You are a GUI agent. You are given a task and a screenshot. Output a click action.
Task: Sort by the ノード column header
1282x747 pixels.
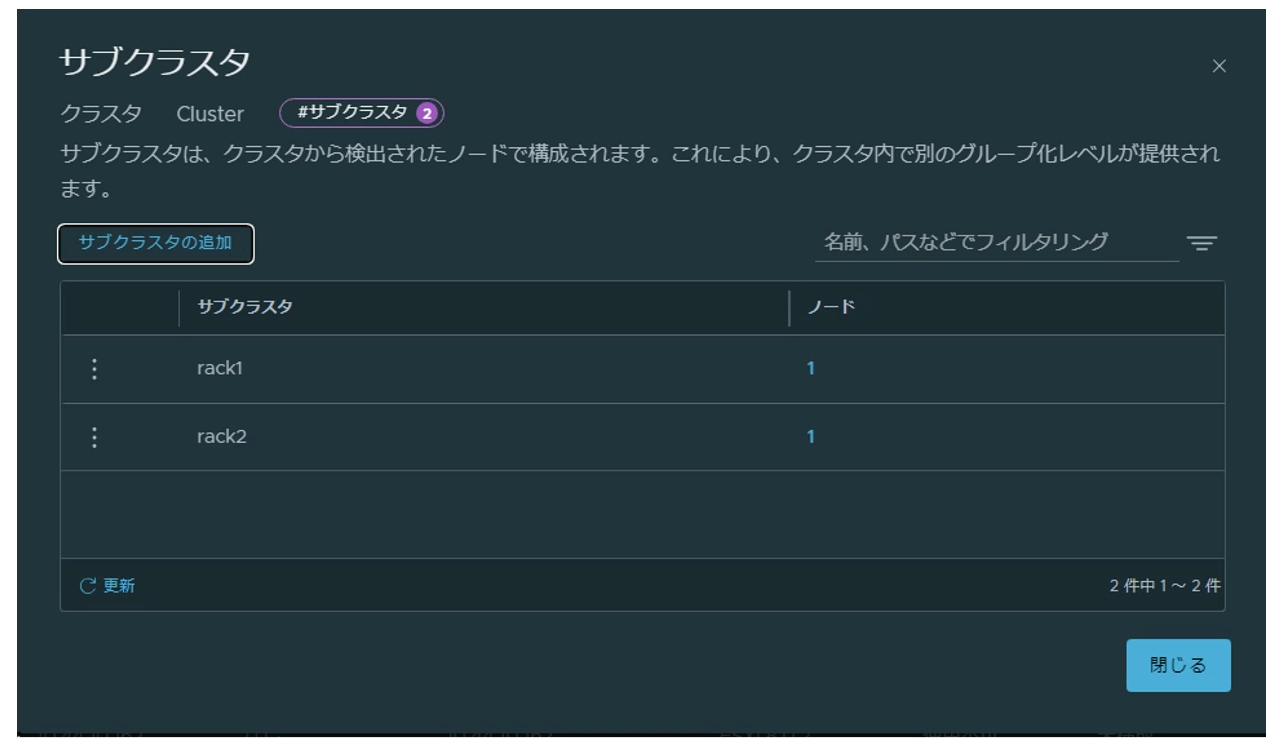coord(832,308)
